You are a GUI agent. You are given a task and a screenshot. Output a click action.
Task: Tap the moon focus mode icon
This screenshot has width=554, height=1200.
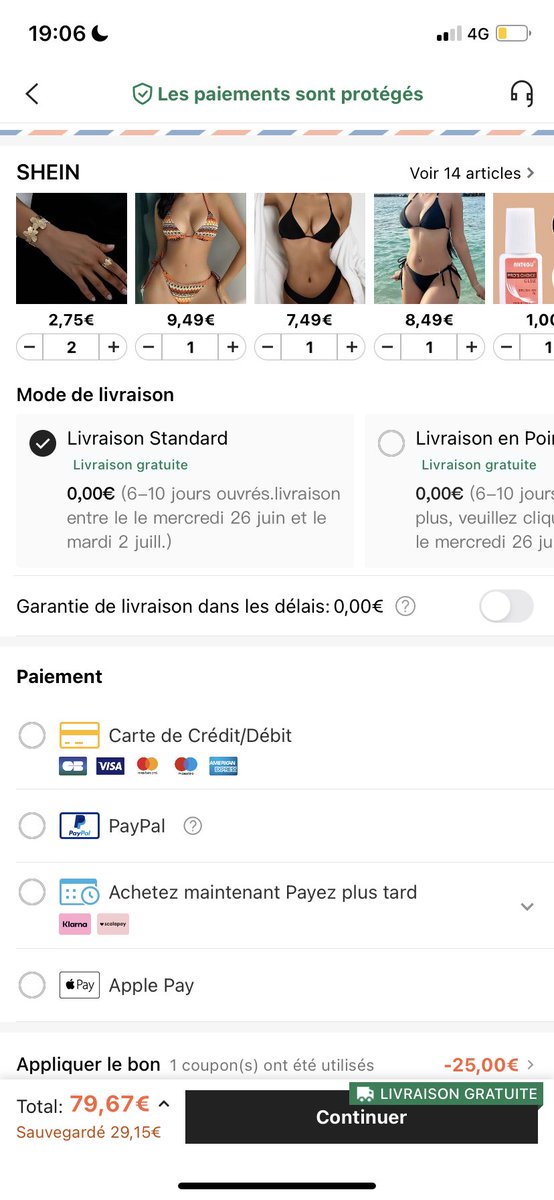(100, 34)
